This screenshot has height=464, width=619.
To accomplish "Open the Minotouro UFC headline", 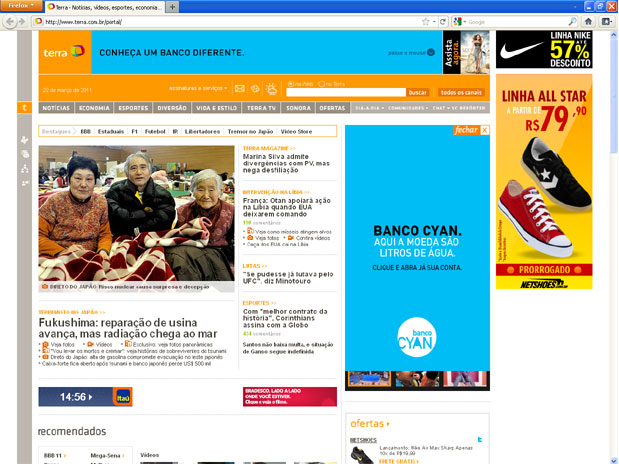I will [x=288, y=278].
